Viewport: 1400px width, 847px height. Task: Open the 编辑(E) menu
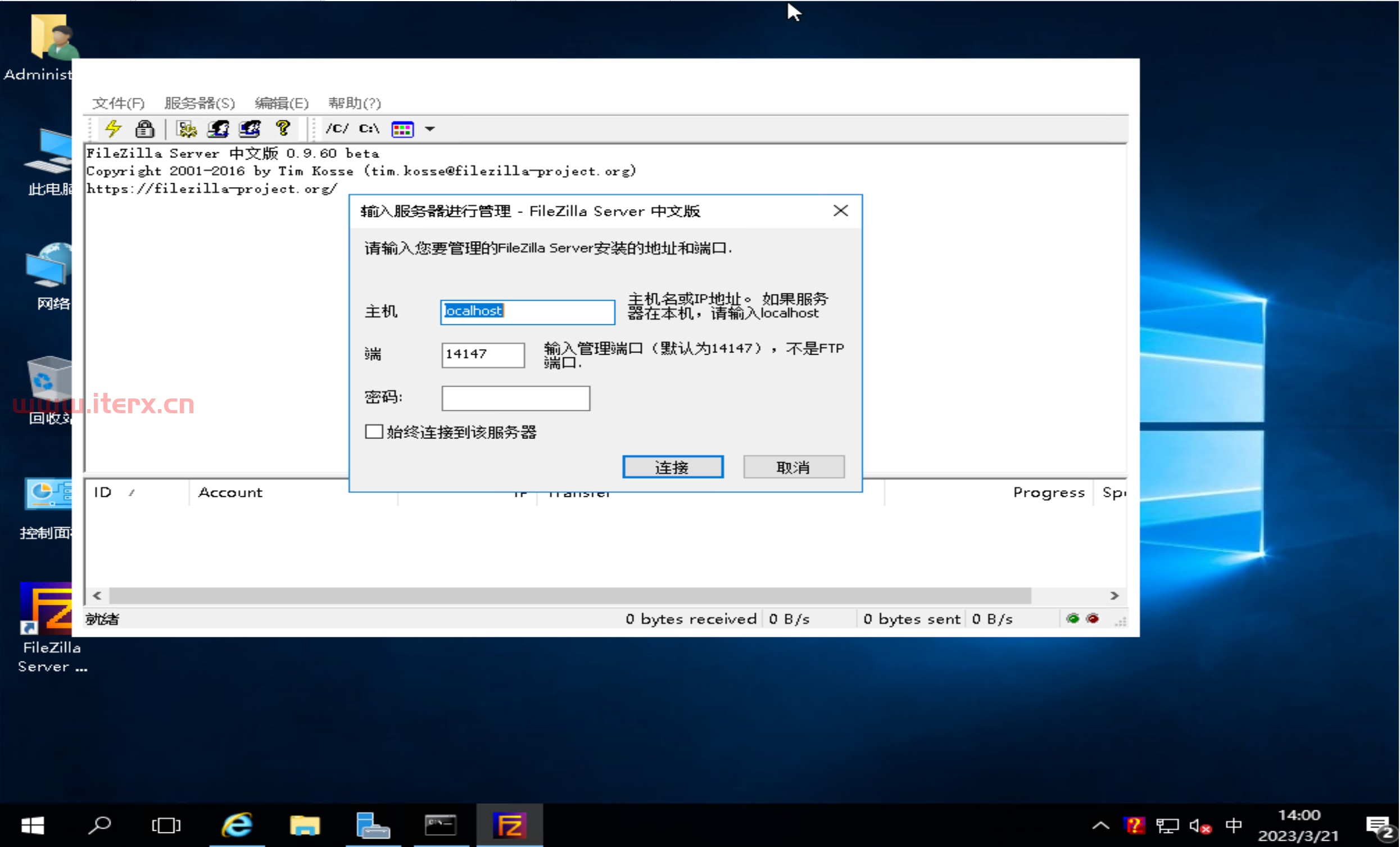pyautogui.click(x=281, y=103)
